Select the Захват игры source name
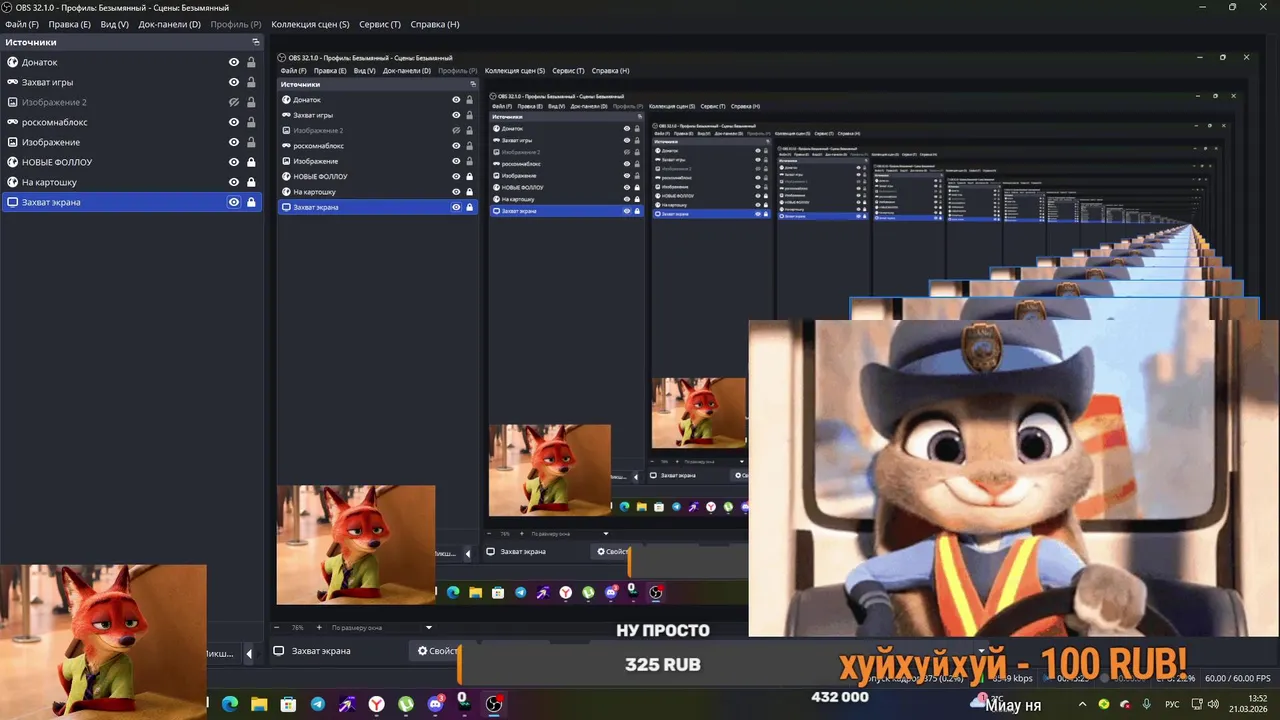This screenshot has height=720, width=1280. 47,82
